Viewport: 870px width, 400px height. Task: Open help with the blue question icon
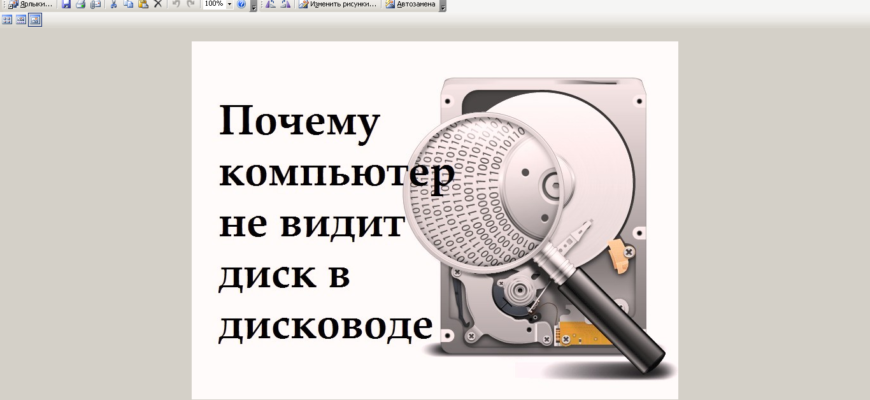click(241, 4)
